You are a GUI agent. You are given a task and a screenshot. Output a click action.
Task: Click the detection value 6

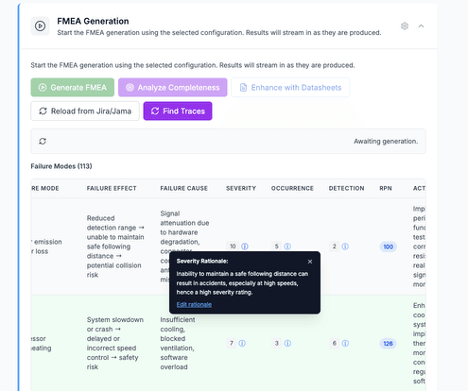tap(334, 343)
